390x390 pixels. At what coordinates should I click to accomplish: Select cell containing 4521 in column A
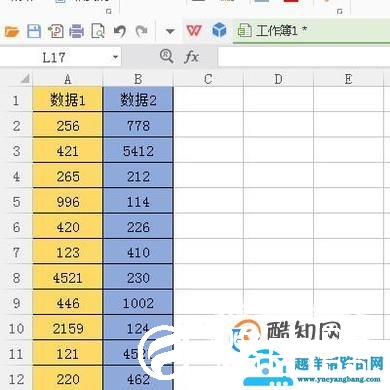click(68, 277)
